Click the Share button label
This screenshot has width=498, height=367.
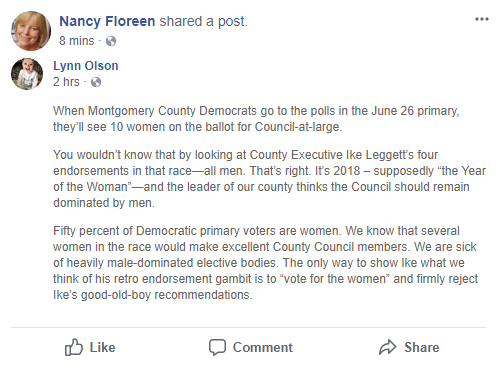tap(422, 347)
